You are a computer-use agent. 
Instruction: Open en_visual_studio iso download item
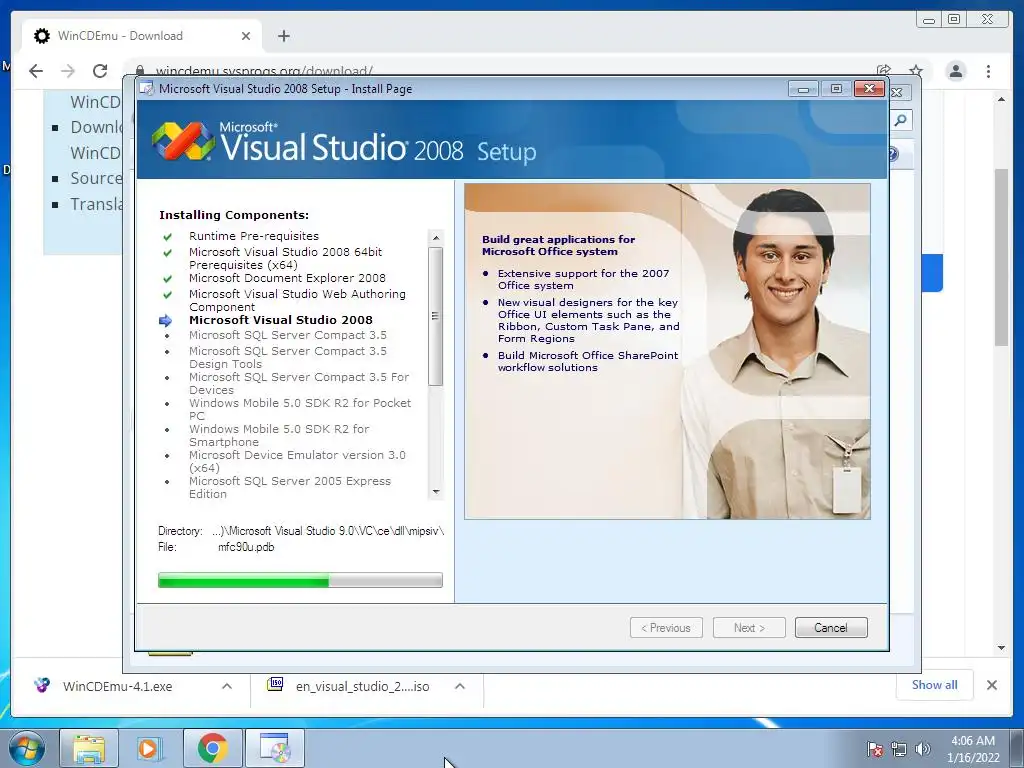pyautogui.click(x=349, y=686)
